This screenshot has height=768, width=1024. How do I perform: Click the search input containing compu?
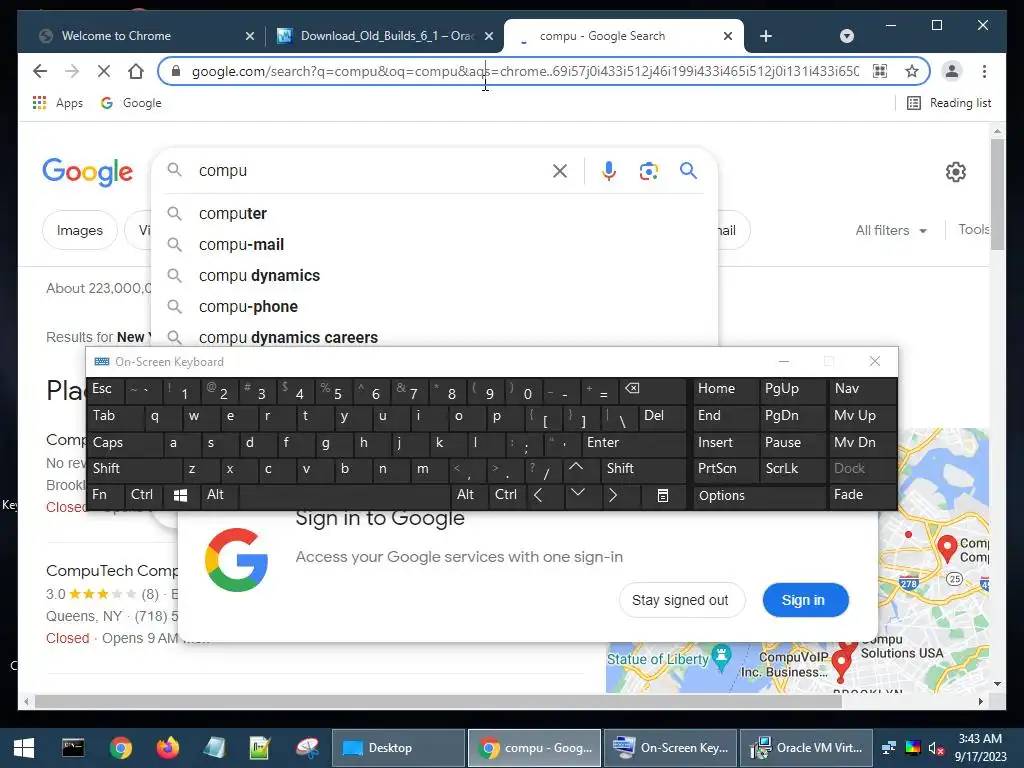coord(372,171)
